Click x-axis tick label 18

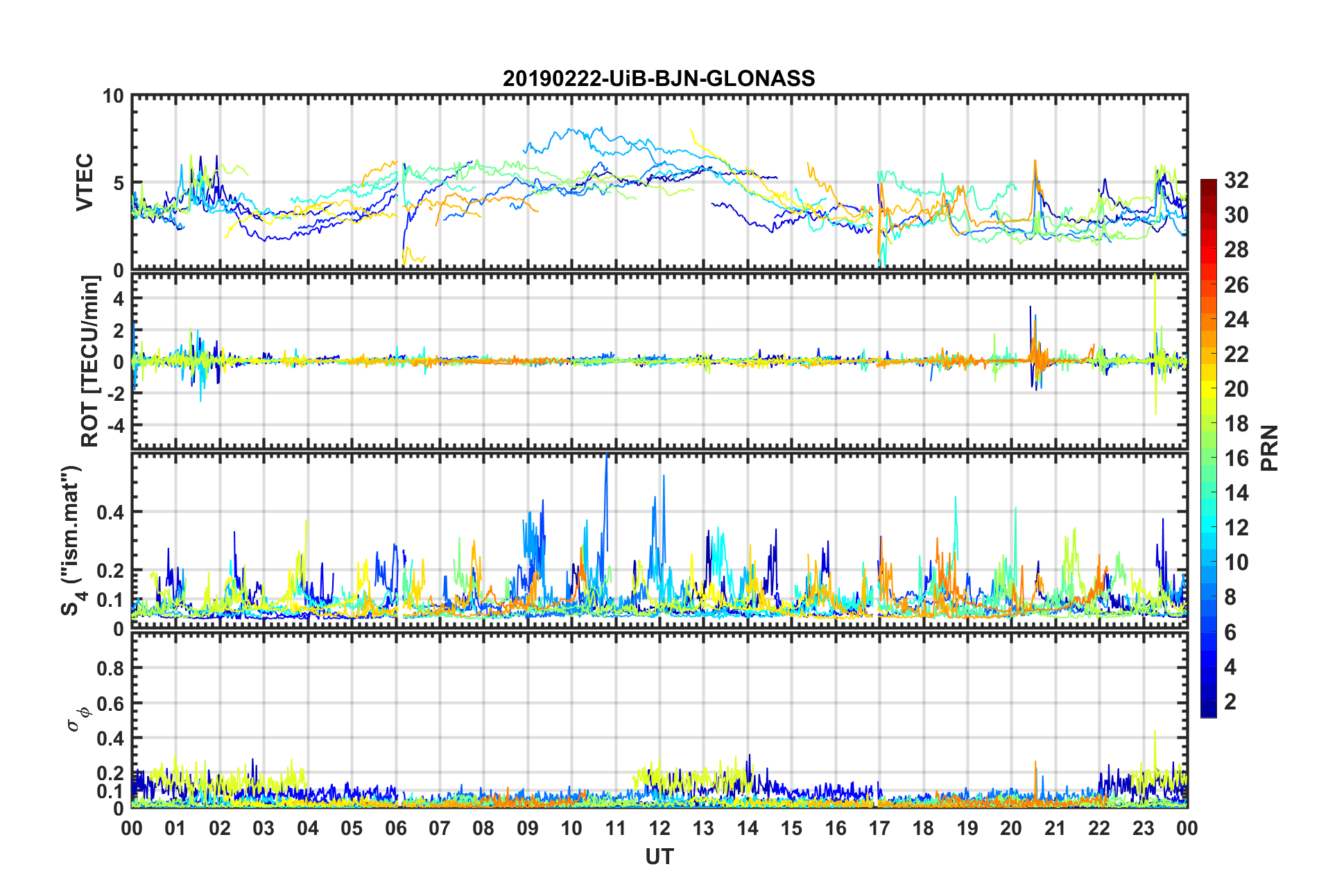[x=923, y=829]
